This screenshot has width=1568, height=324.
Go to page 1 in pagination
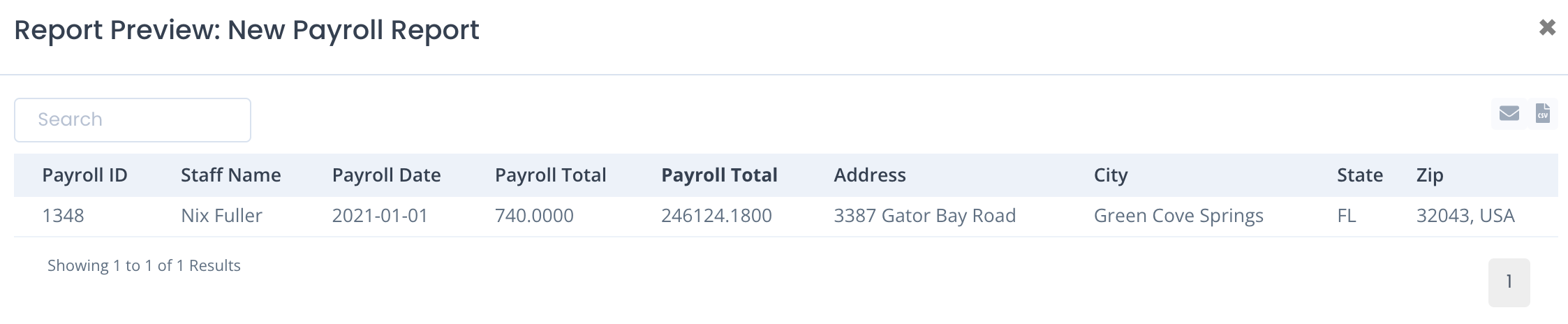[1509, 282]
